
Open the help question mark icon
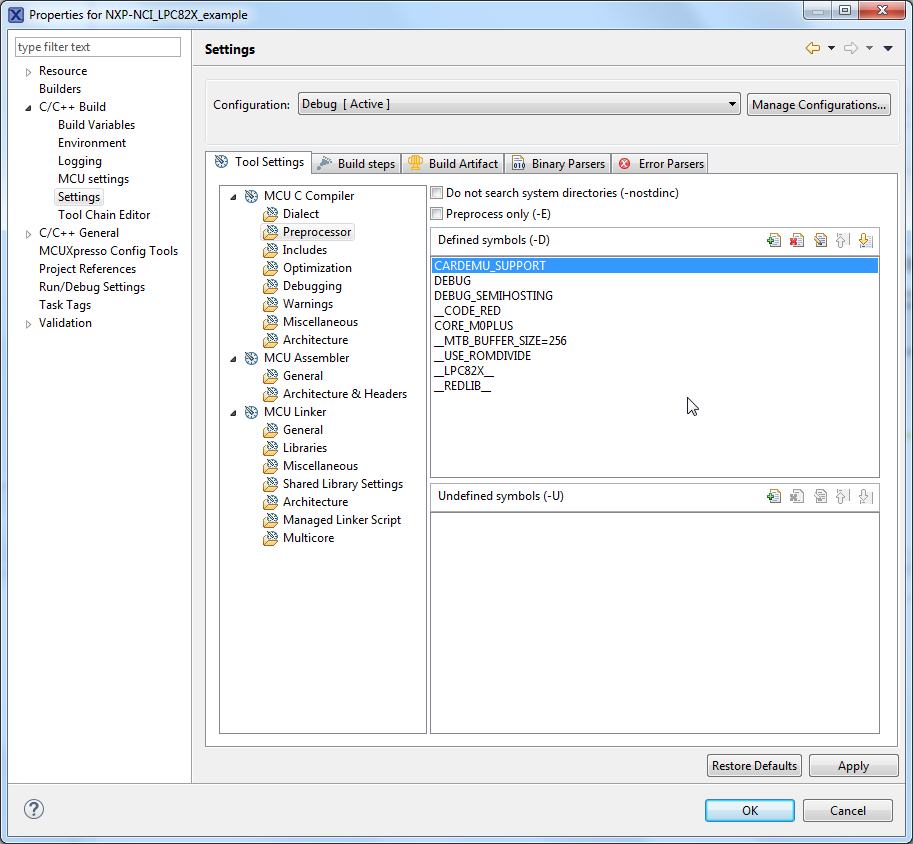(x=34, y=809)
